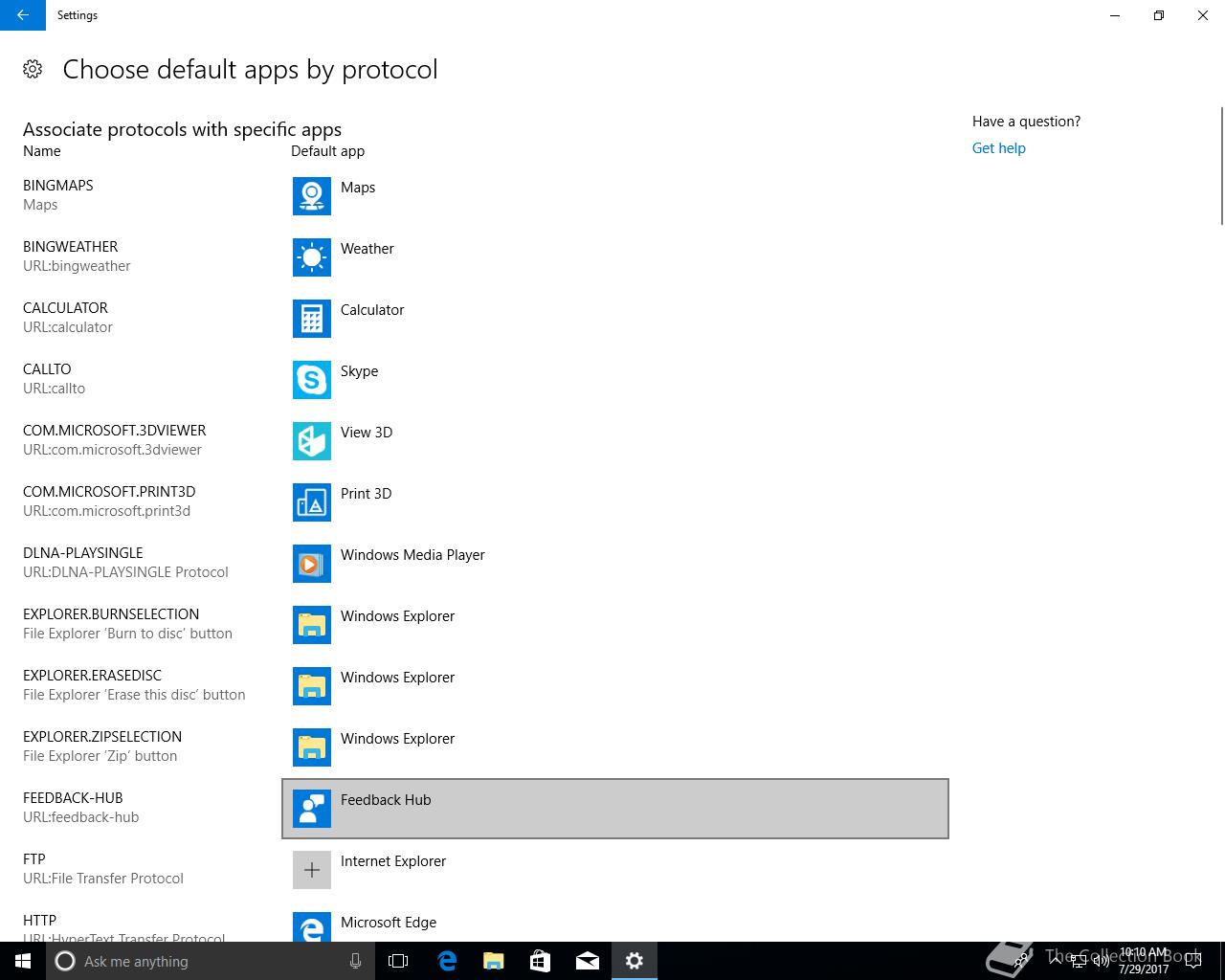Click the Windows Media Player icon
This screenshot has height=980, width=1225.
coord(312,564)
